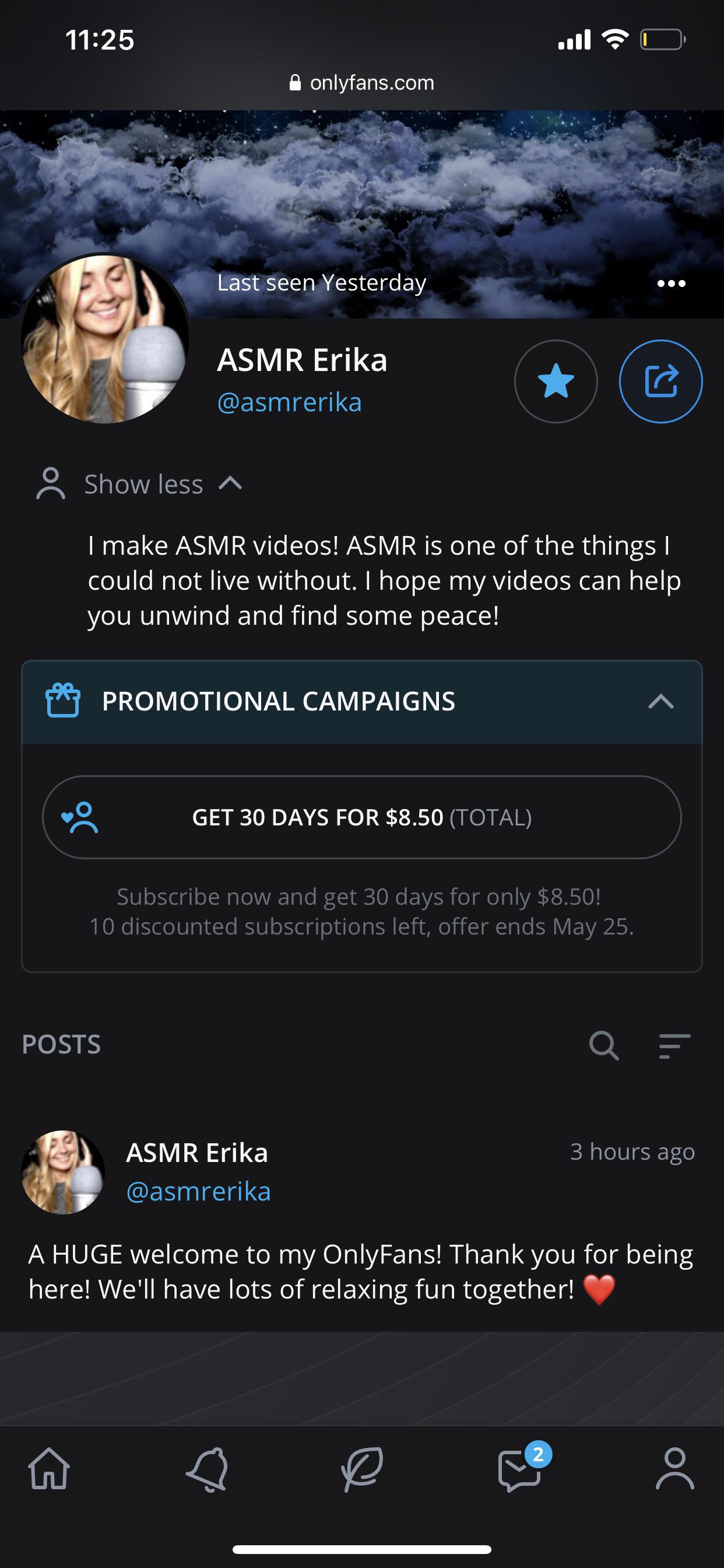Search posts with the magnifier icon
Screen dimensions: 724x1568
[603, 1046]
